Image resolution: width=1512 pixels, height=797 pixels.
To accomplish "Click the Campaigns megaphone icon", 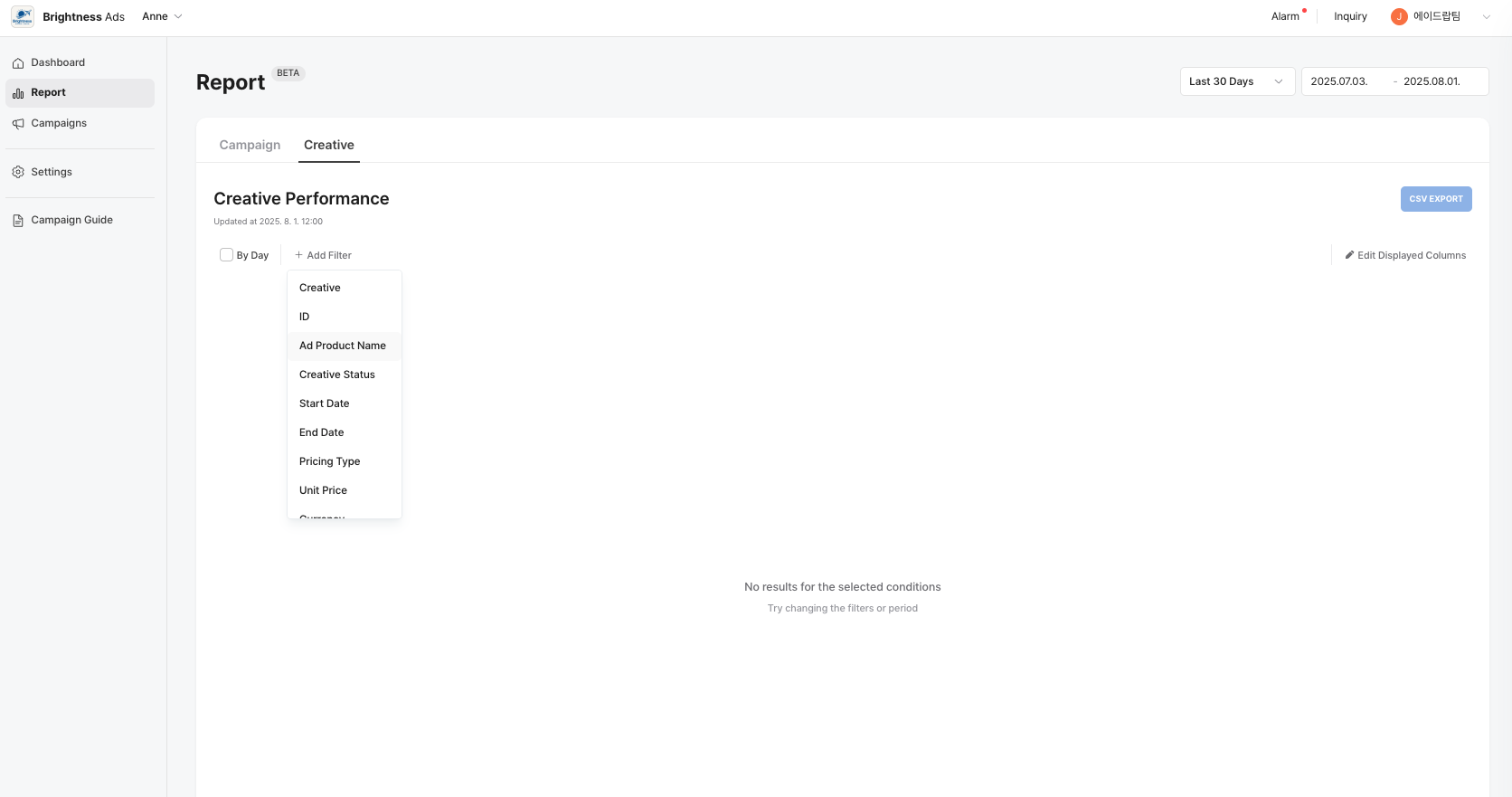I will tap(18, 124).
